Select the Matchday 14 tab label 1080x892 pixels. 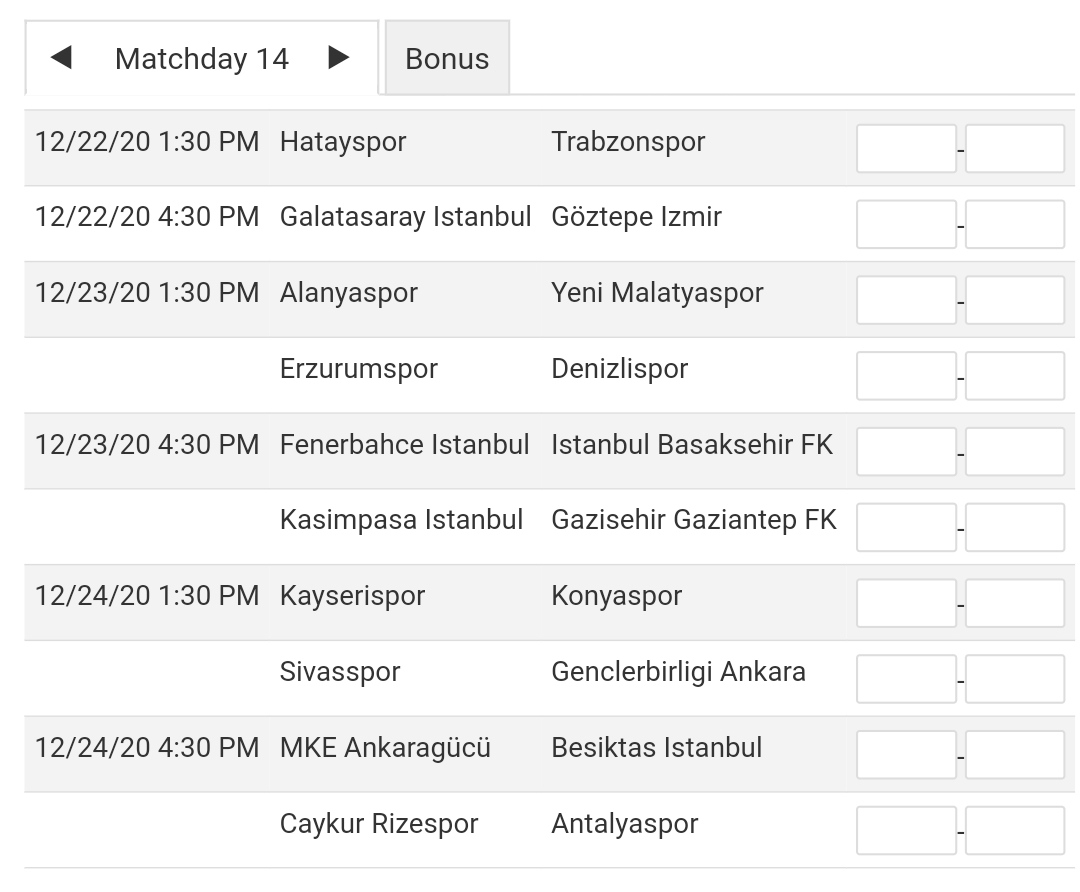click(x=201, y=59)
